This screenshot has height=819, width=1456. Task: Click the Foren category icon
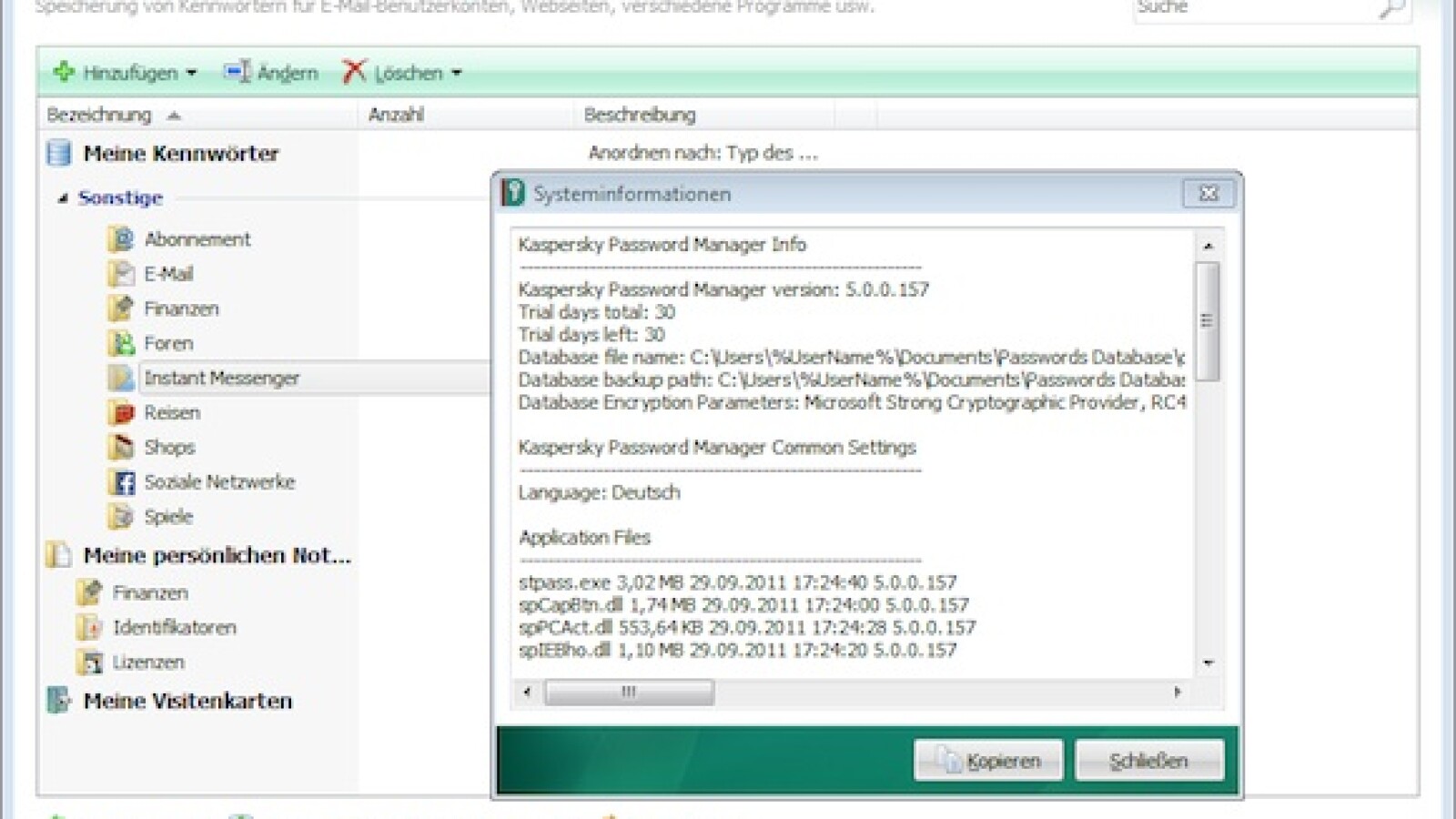pyautogui.click(x=120, y=343)
